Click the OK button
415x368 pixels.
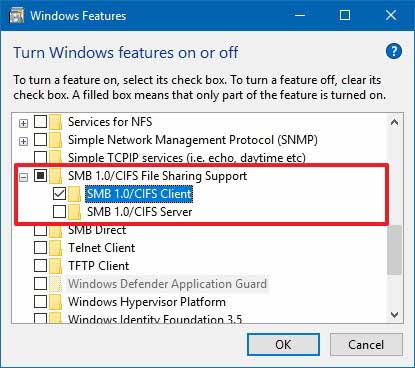283,344
